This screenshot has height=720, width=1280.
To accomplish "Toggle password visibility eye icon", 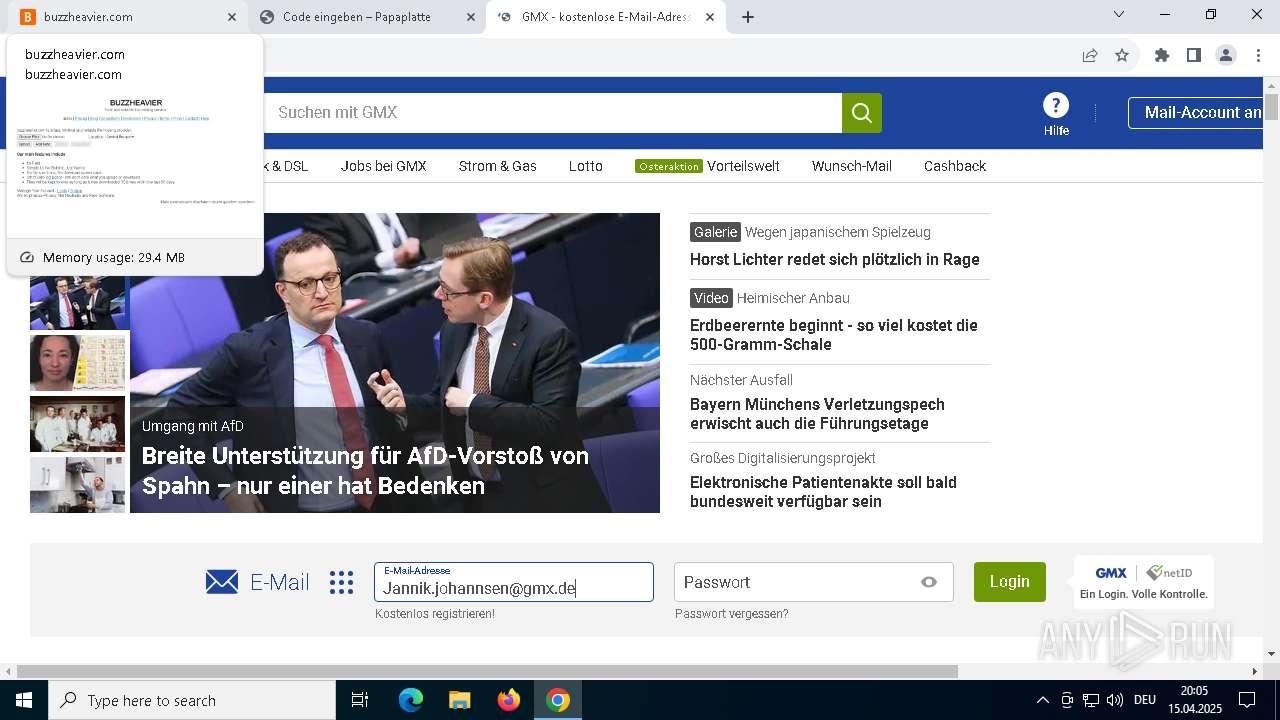I will point(929,582).
